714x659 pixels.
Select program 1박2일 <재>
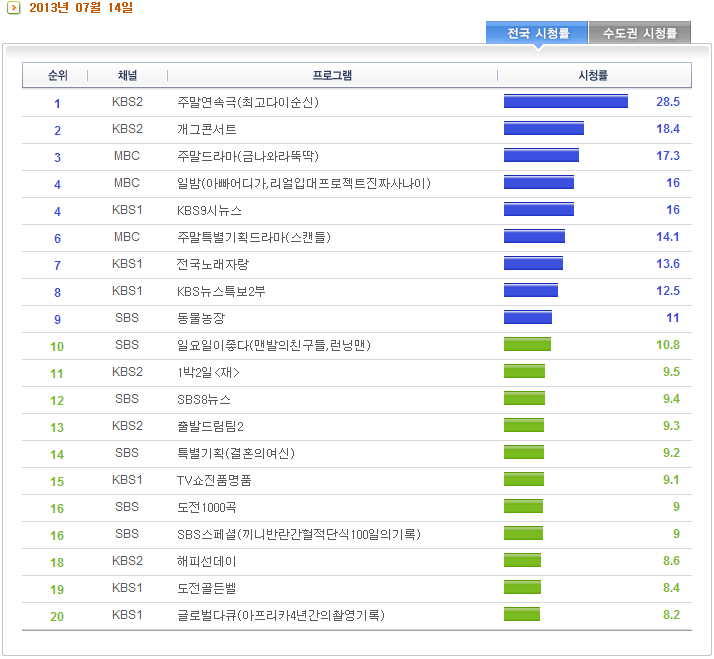(208, 372)
